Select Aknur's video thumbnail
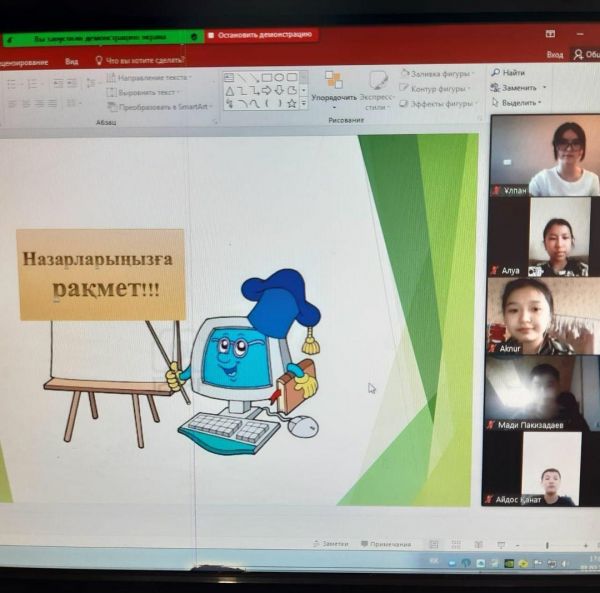 click(x=540, y=315)
